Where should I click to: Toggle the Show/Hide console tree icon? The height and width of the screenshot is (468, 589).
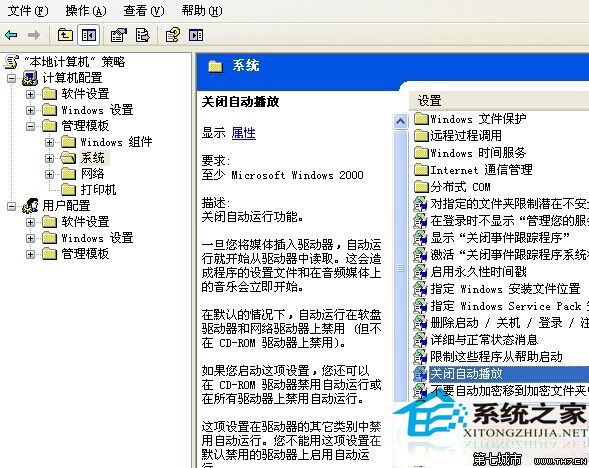(x=89, y=35)
